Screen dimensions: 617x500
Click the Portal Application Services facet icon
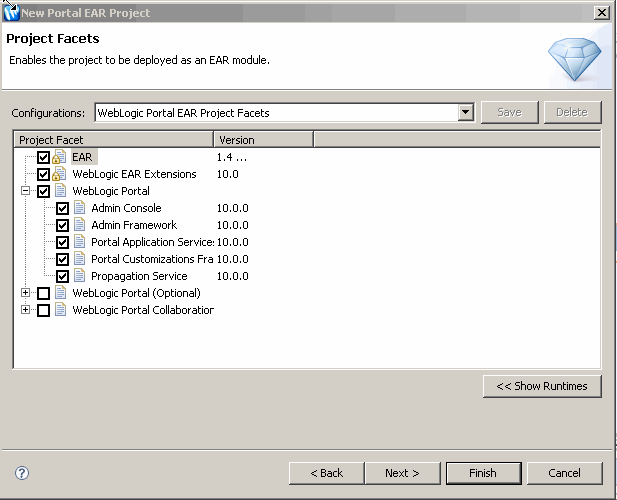pos(79,242)
